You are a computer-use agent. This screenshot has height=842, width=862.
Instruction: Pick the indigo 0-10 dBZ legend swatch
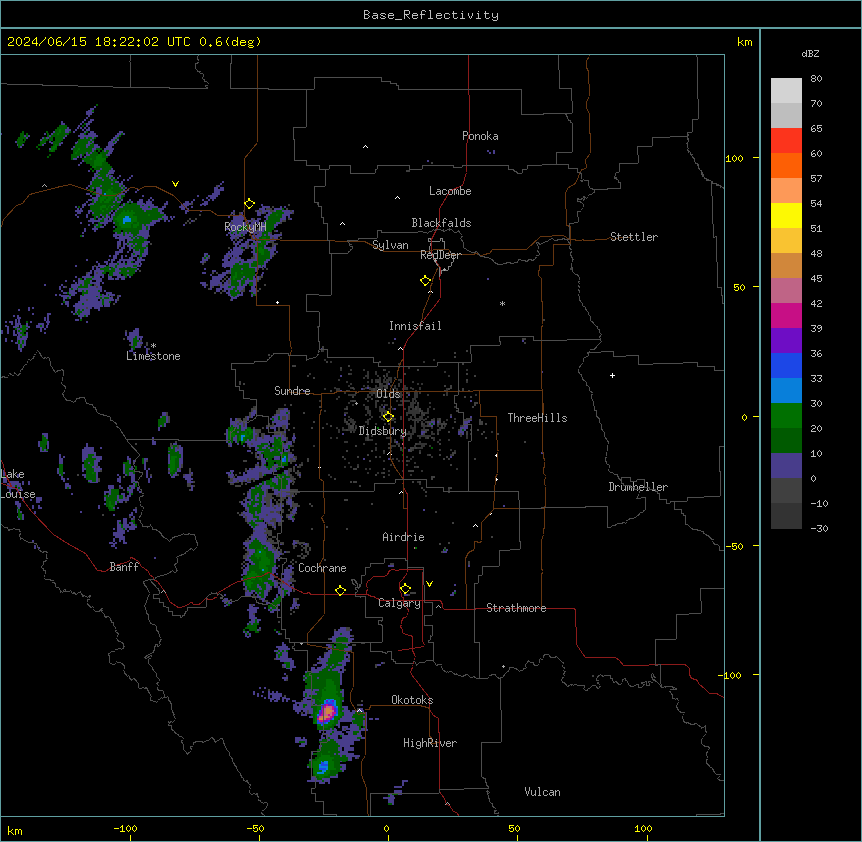[786, 466]
